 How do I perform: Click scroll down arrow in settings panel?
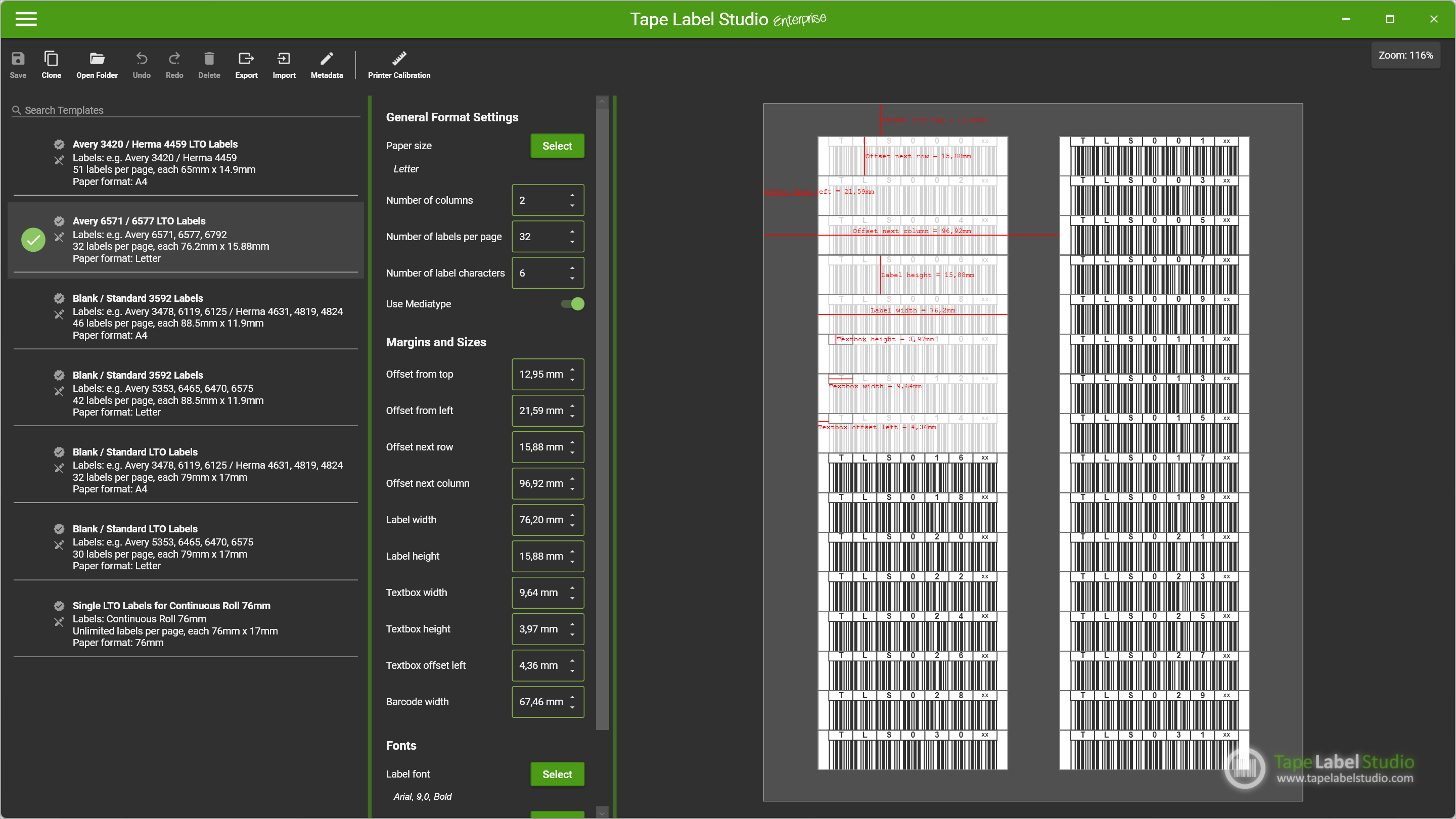[x=602, y=812]
